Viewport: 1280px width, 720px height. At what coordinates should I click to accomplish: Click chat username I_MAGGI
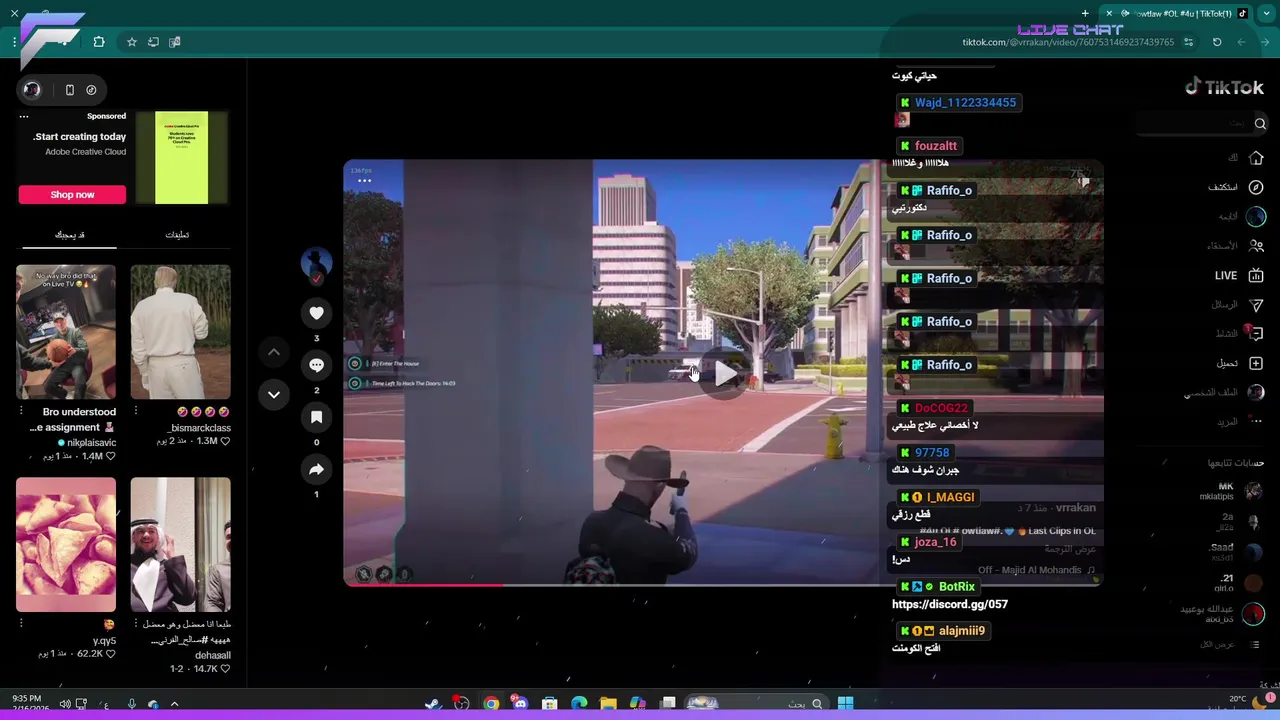point(950,497)
